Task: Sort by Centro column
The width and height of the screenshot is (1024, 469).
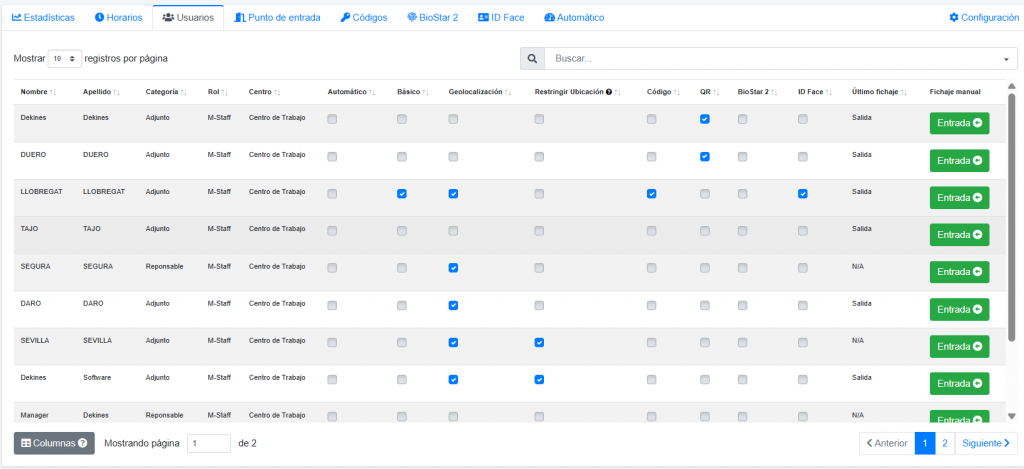Action: click(264, 92)
